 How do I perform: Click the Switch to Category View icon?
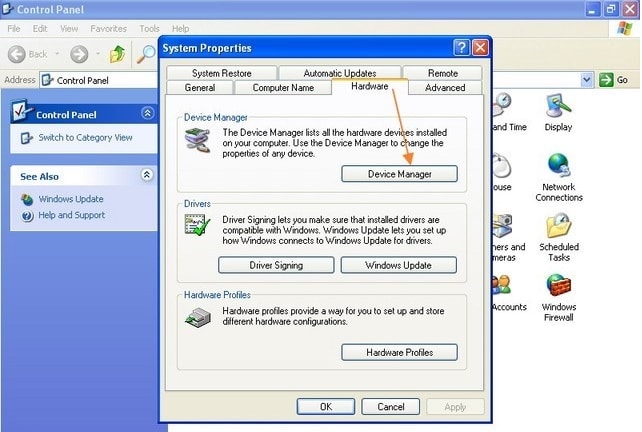point(27,138)
